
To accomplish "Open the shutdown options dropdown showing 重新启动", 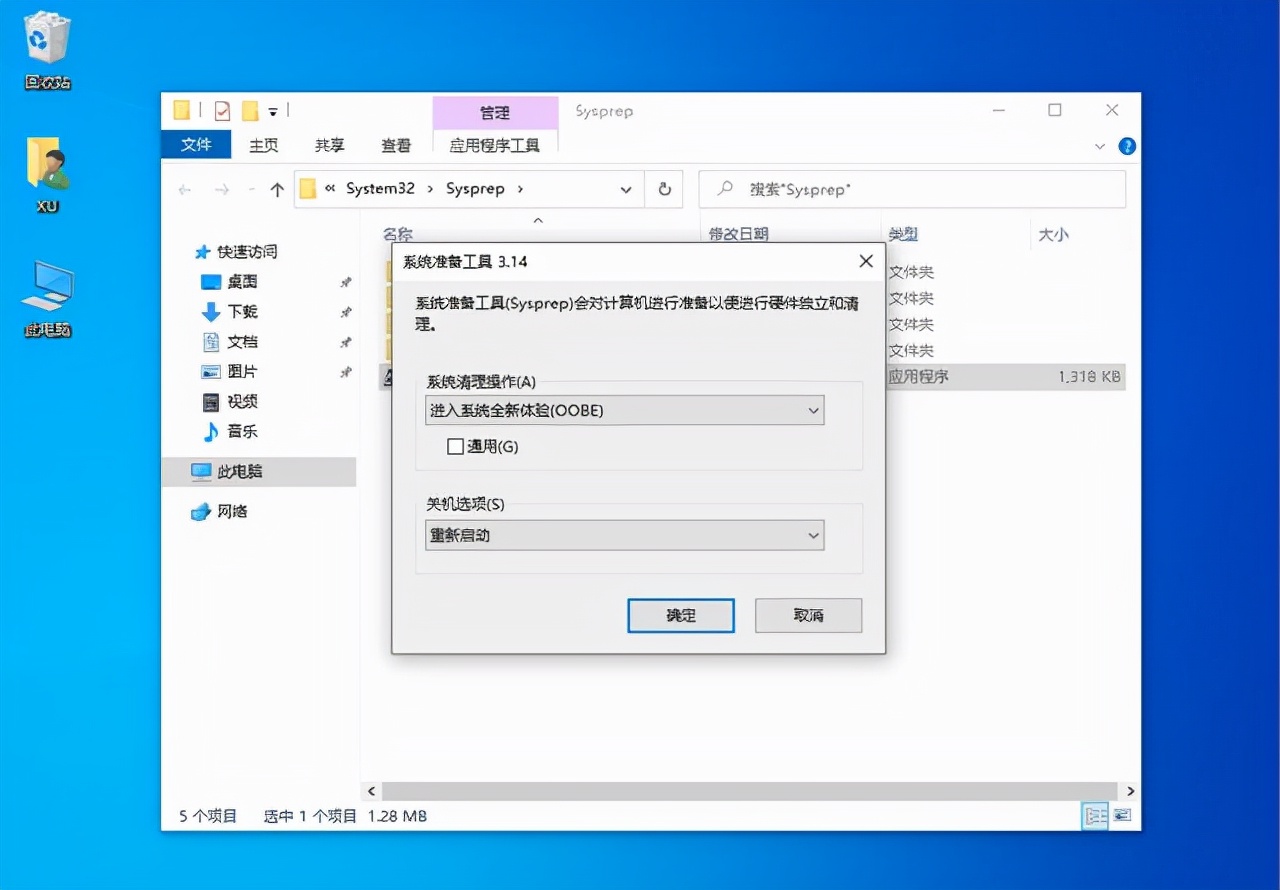I will (x=624, y=535).
